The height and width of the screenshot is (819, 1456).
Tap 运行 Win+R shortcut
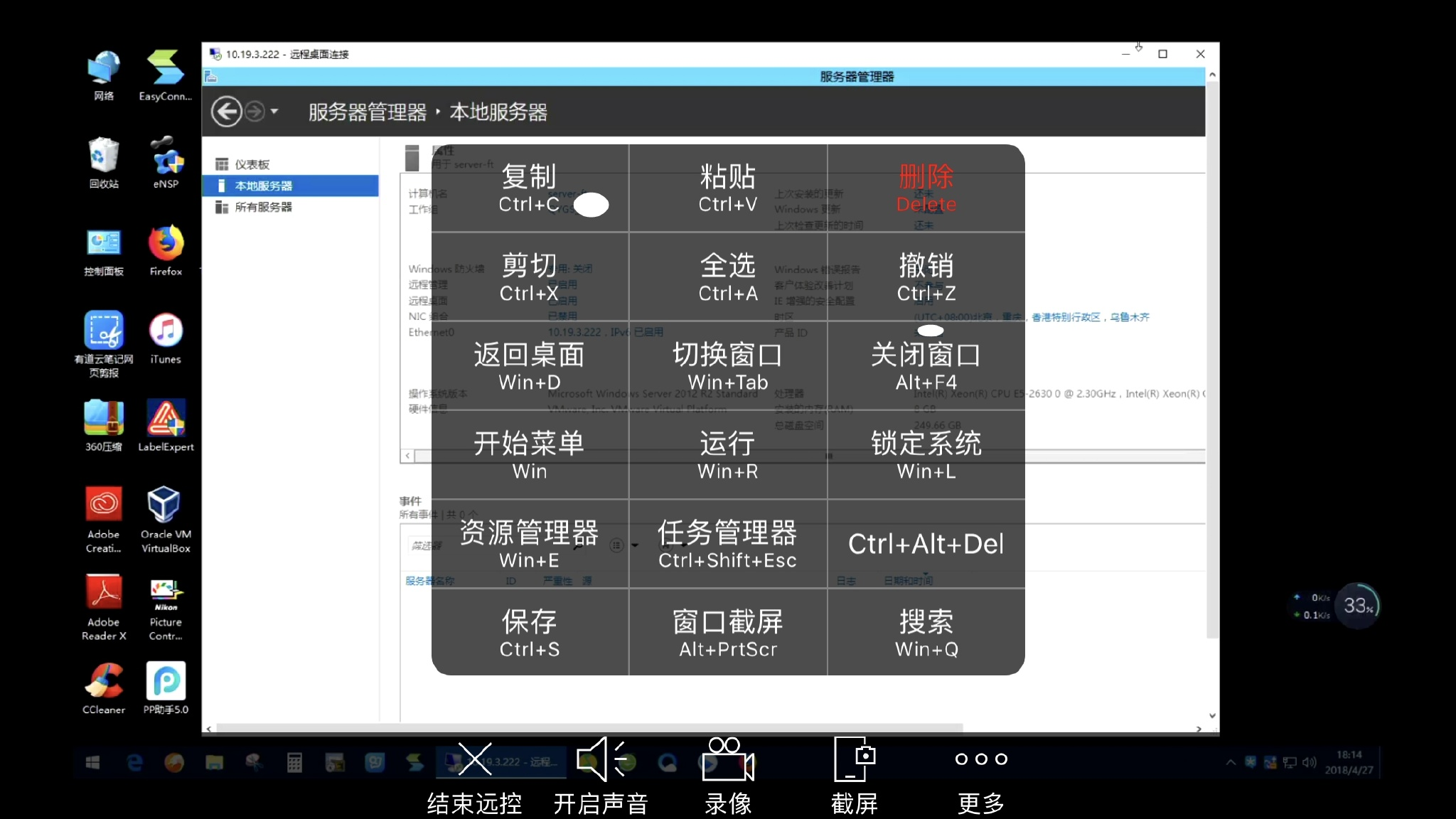click(728, 455)
